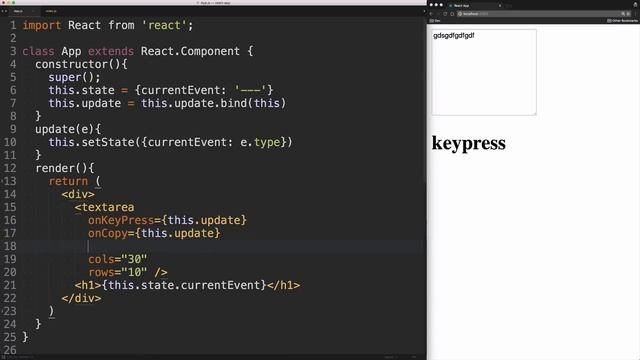The image size is (640, 360).
Task: Click 'render(){' on line 12
Action: [65, 168]
